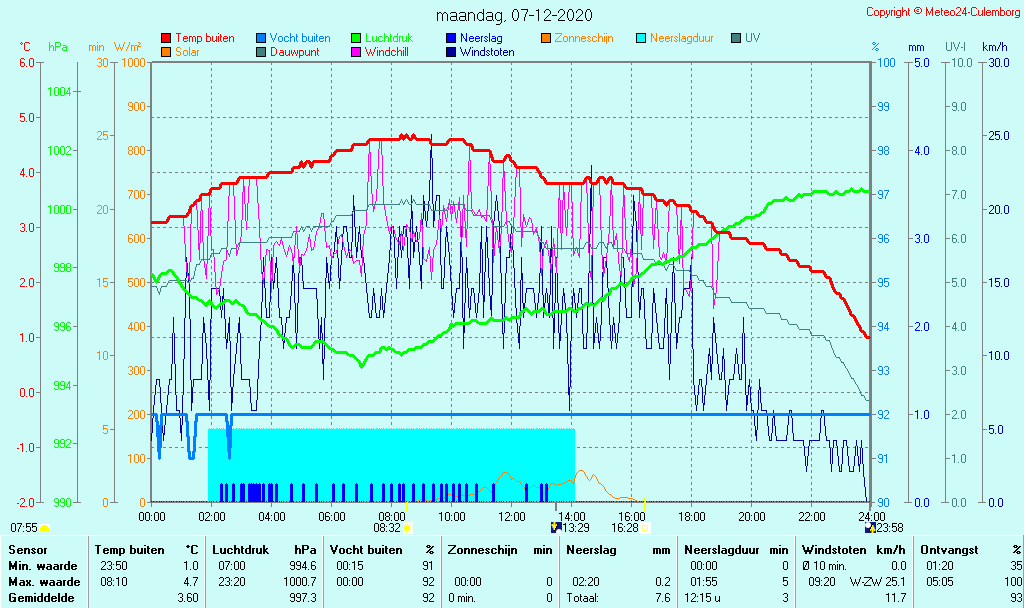1026x608 pixels.
Task: Click the orange Zonneschijn legend square
Action: 546,38
